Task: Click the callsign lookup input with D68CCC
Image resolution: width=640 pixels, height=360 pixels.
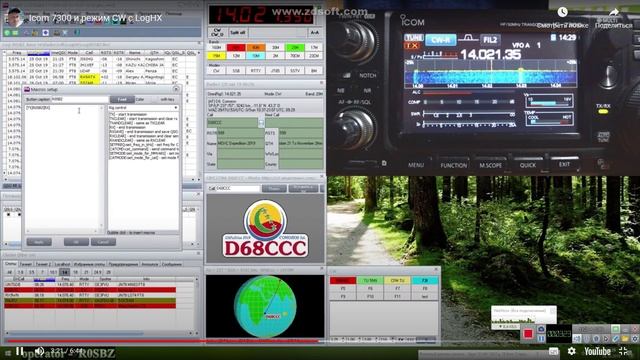Action: pos(238,189)
